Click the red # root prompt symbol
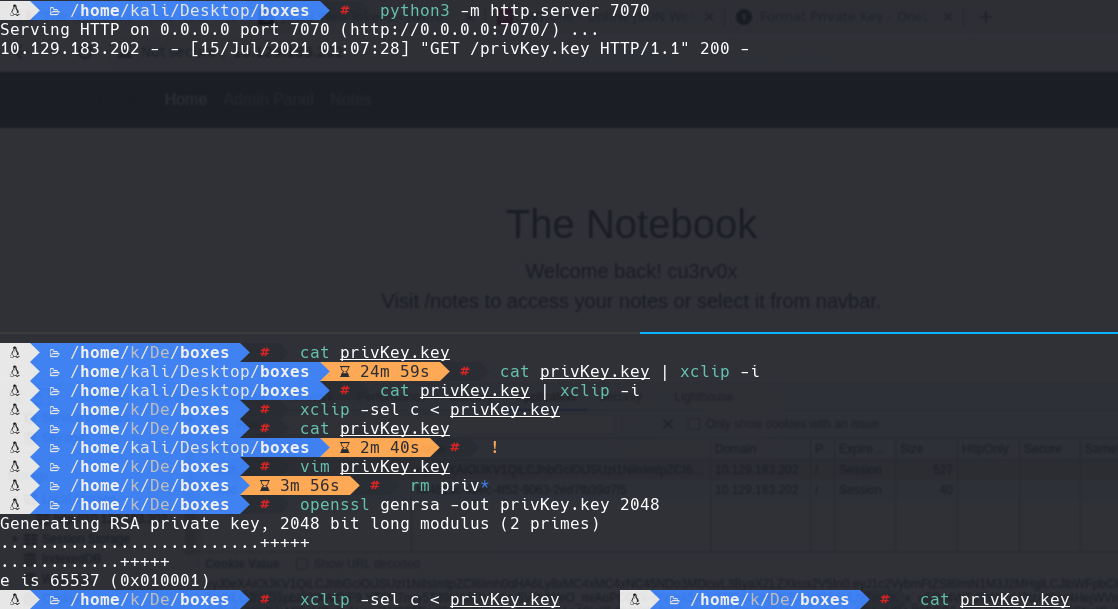The width and height of the screenshot is (1118, 609). 344,13
